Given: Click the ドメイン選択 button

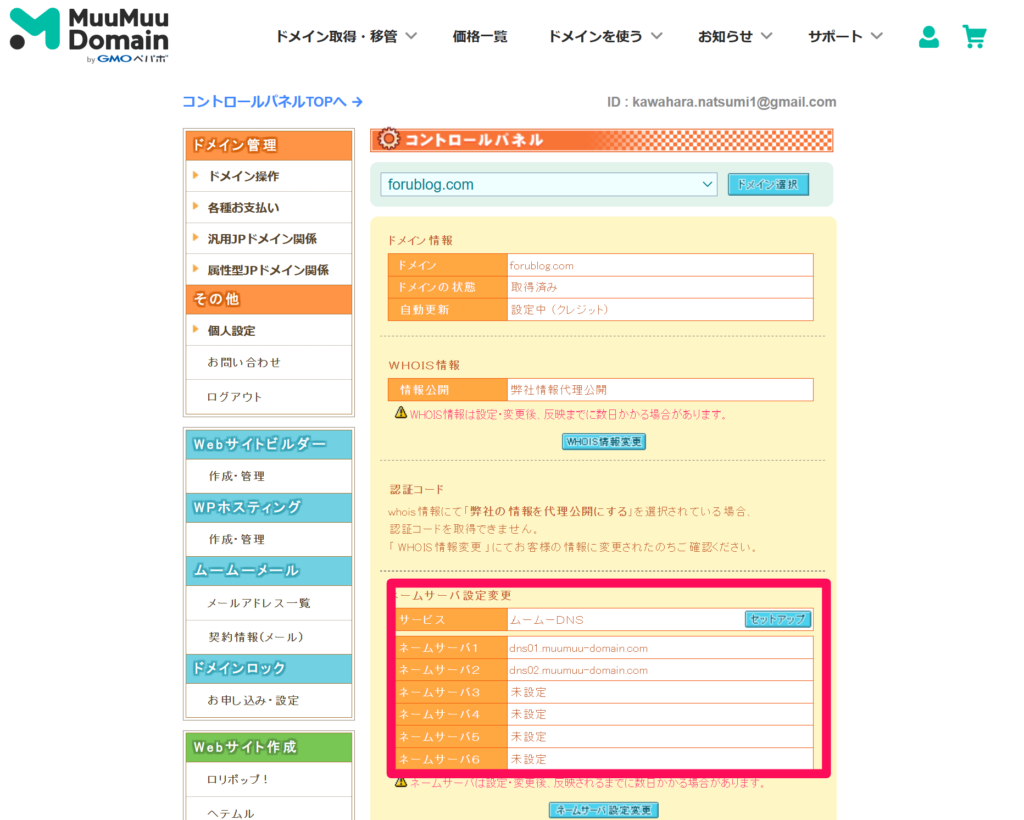Looking at the screenshot, I should pyautogui.click(x=768, y=184).
